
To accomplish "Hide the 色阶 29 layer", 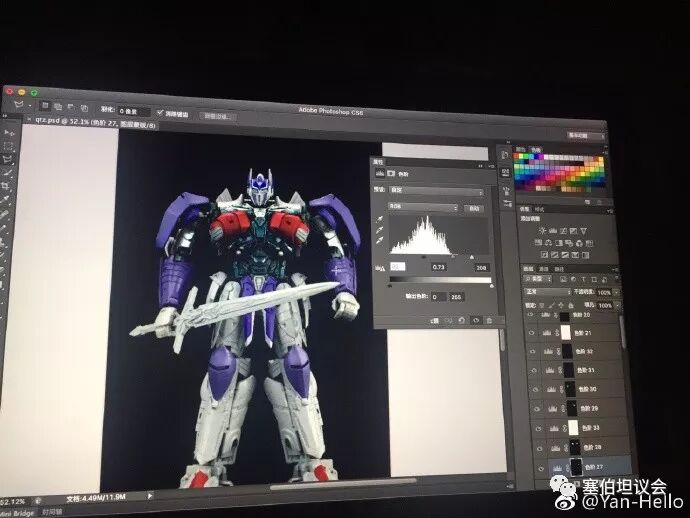I will pyautogui.click(x=537, y=409).
